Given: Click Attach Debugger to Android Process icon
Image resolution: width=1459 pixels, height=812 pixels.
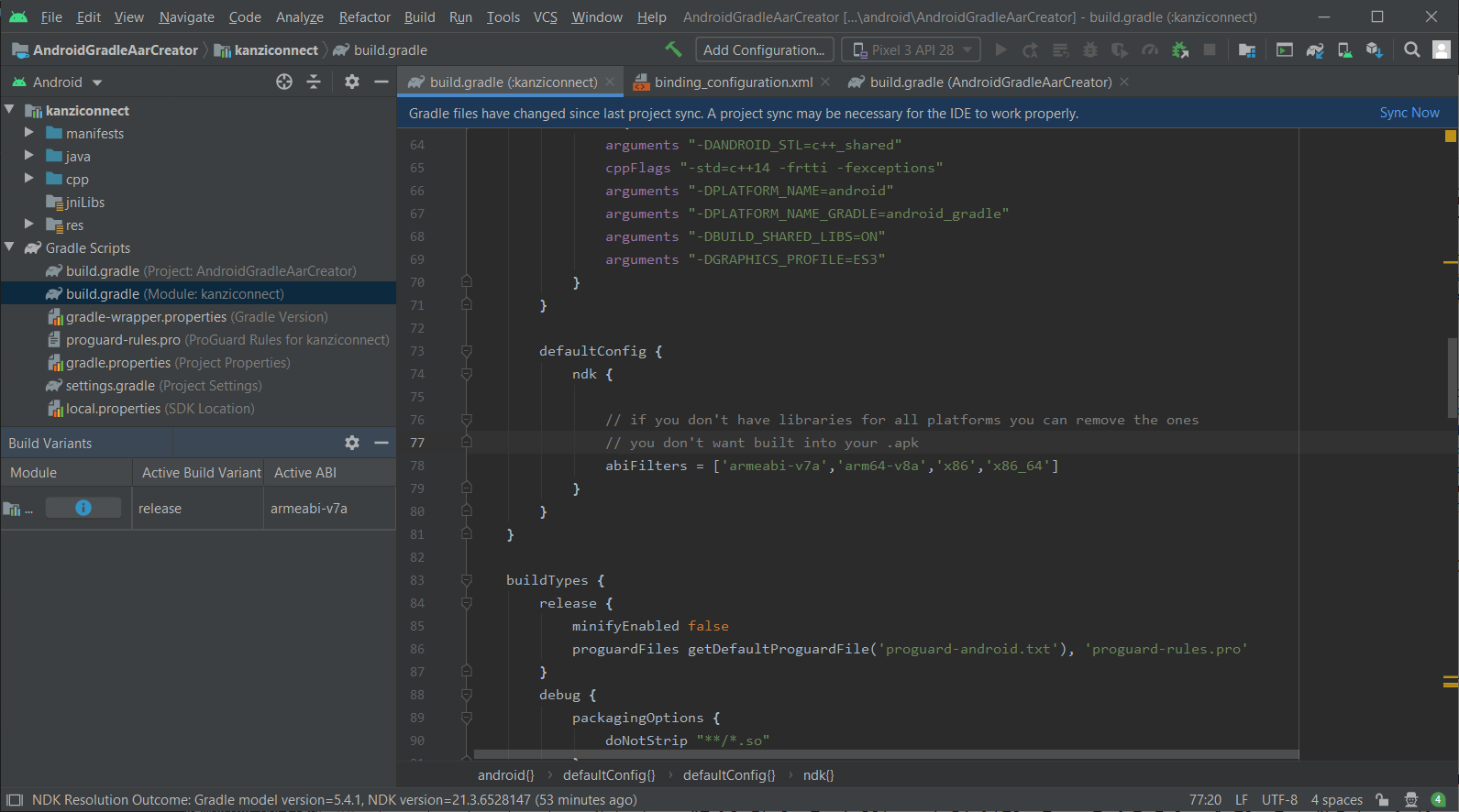Looking at the screenshot, I should [x=1180, y=49].
